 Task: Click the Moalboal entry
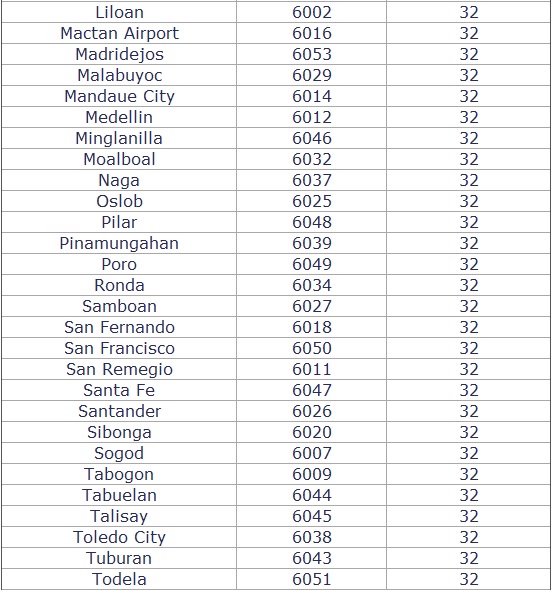click(119, 159)
